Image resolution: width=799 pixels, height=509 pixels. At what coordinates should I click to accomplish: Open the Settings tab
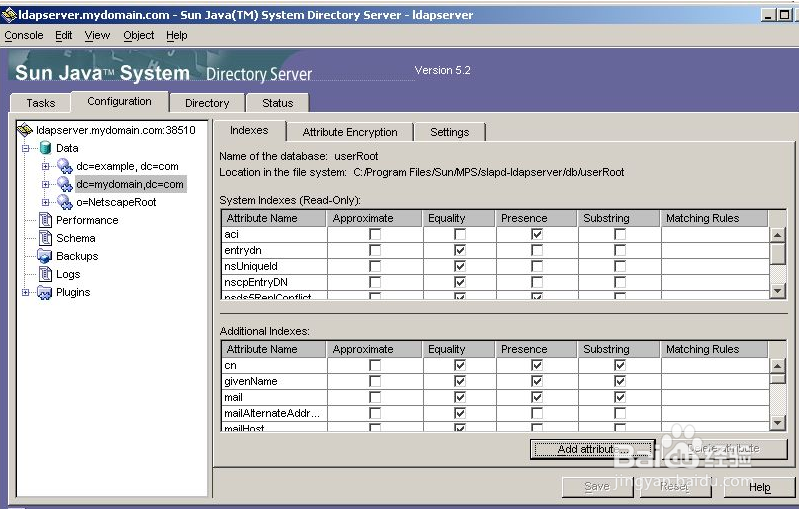(x=449, y=132)
